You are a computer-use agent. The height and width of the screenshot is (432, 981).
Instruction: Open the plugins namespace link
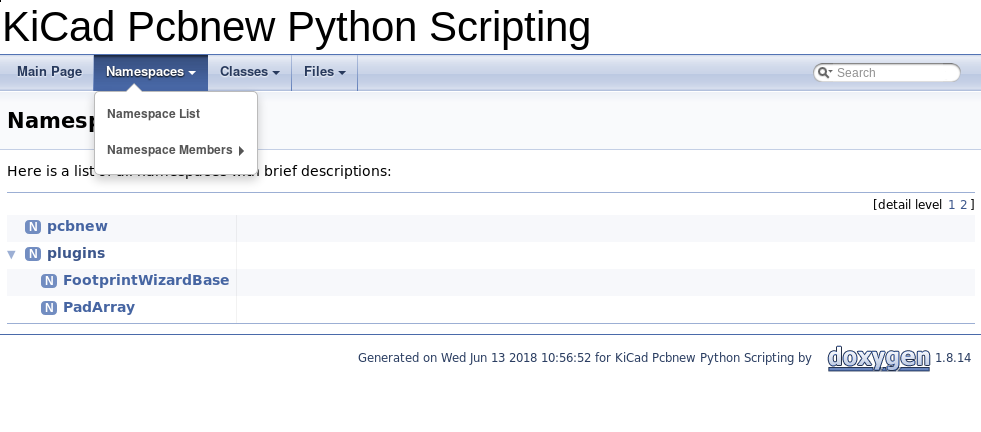pyautogui.click(x=76, y=254)
